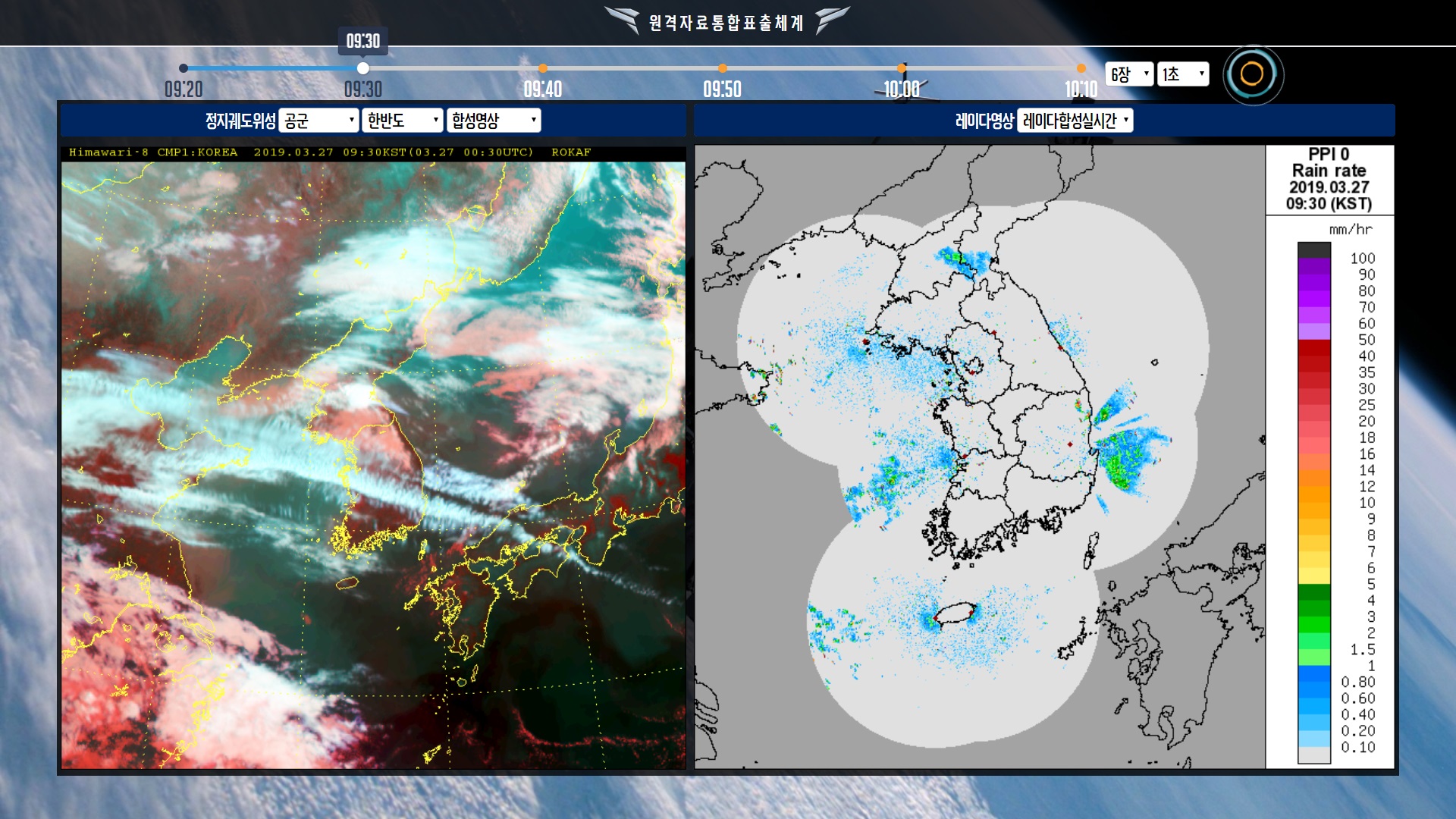
Task: Expand the 공군 satellite source dropdown
Action: tap(318, 121)
